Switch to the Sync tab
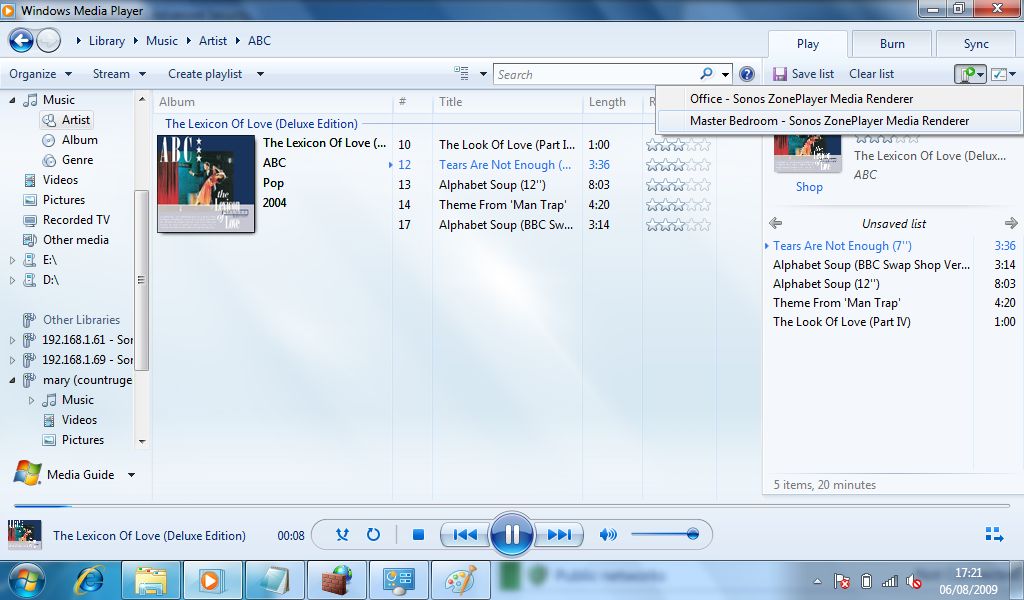The width and height of the screenshot is (1024, 600). 976,44
